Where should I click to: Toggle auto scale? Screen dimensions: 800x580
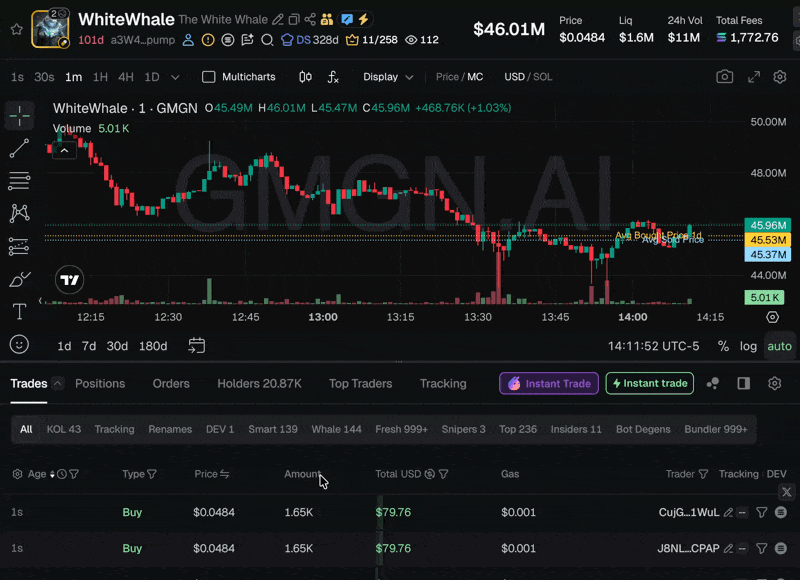780,346
